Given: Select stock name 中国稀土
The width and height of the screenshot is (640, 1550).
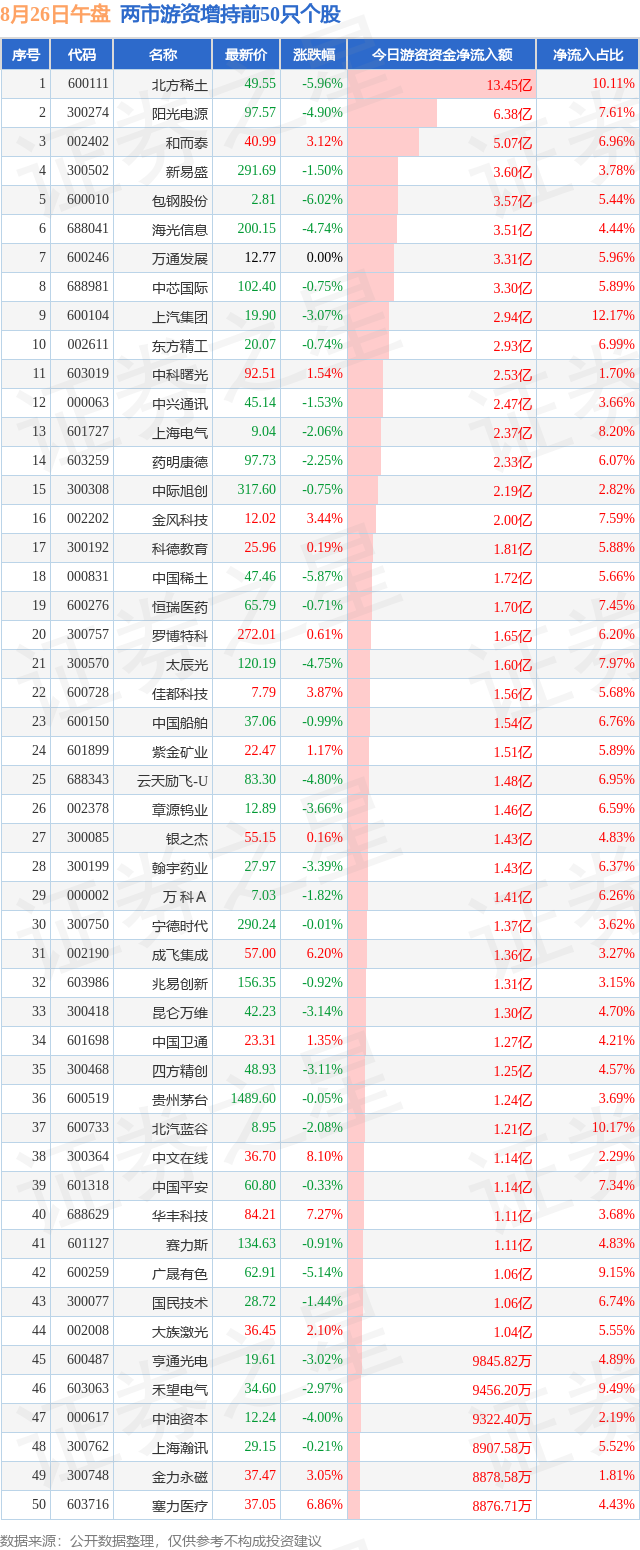Looking at the screenshot, I should (x=180, y=577).
